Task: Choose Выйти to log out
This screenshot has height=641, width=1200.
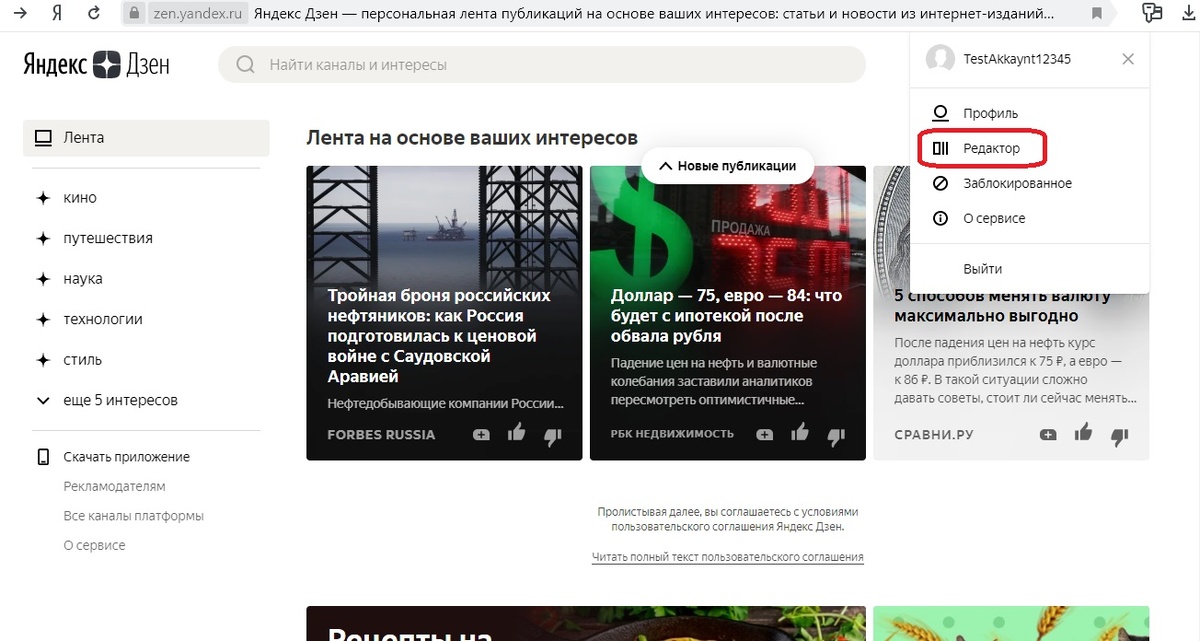Action: click(982, 269)
